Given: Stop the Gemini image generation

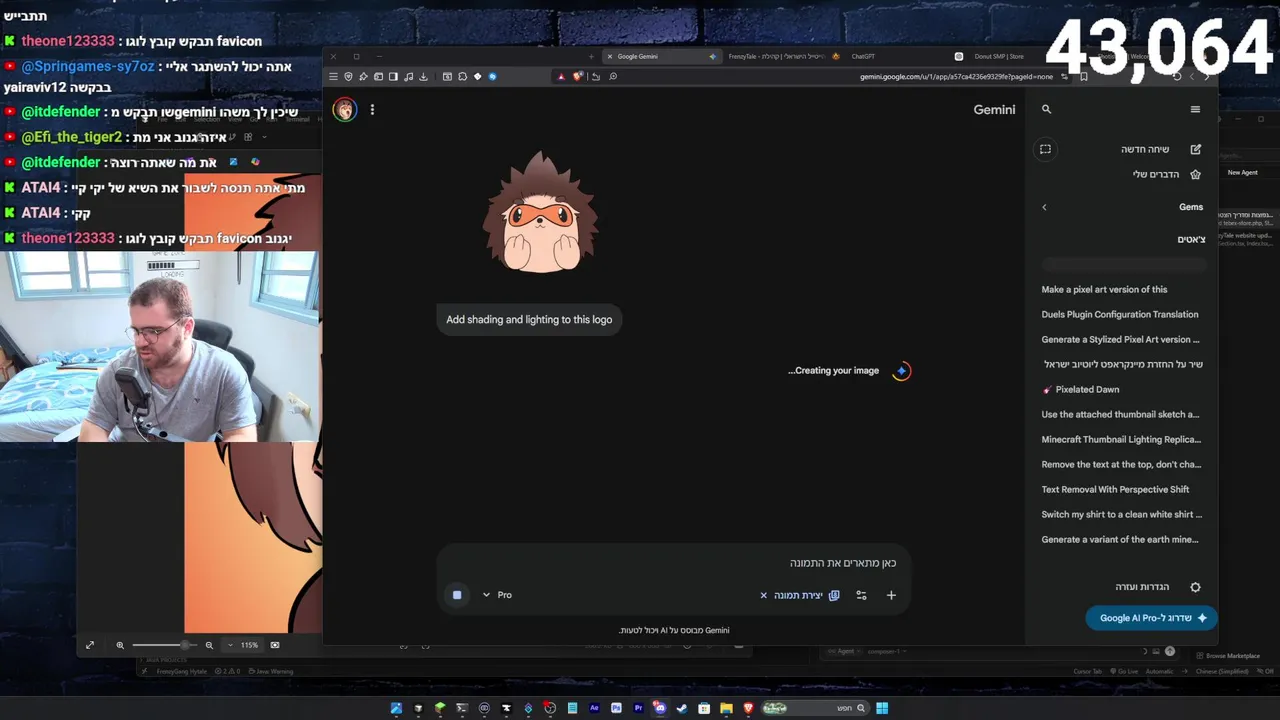Looking at the screenshot, I should 457,595.
